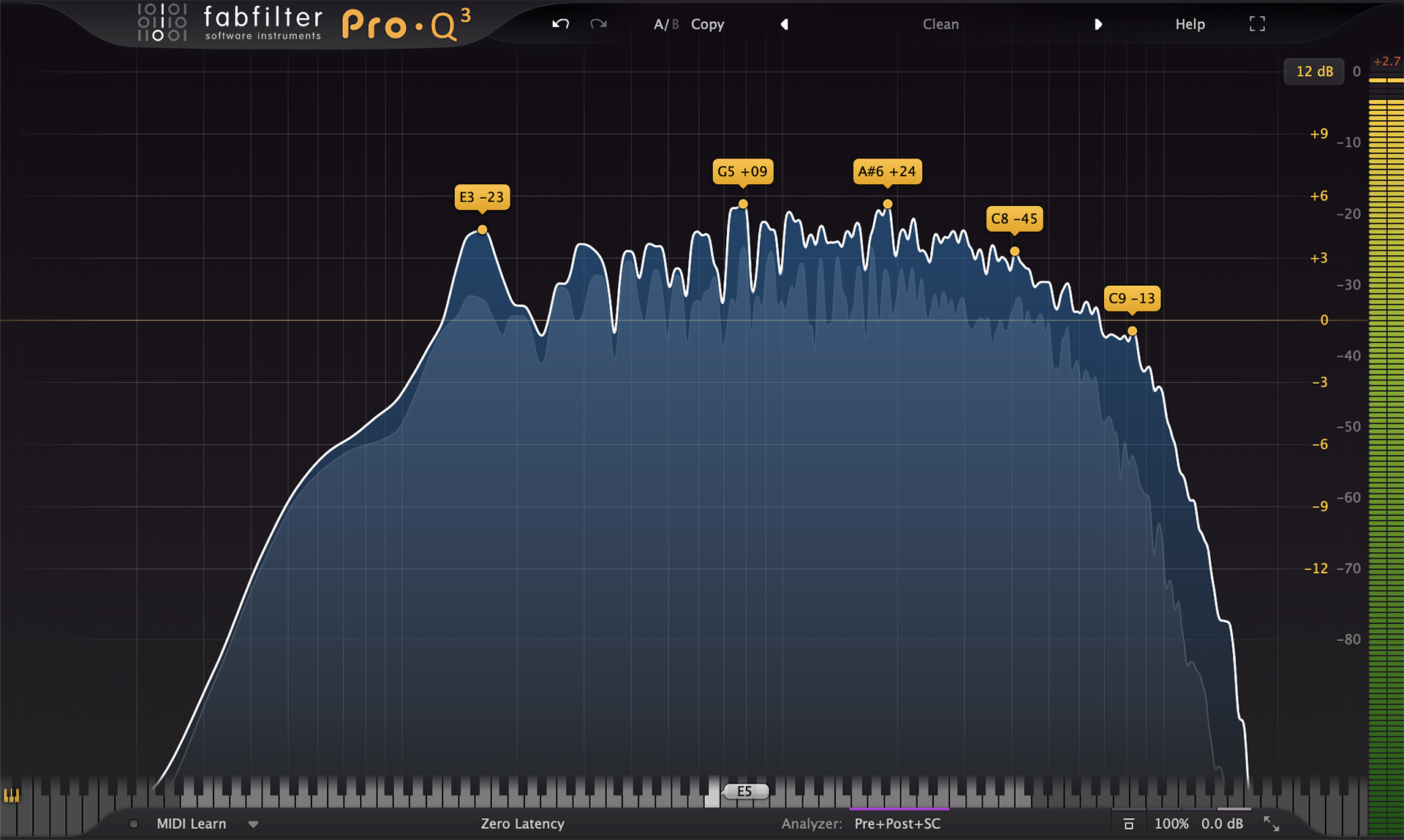Image resolution: width=1404 pixels, height=840 pixels.
Task: Click the E5 note marker on the keyboard
Action: tap(745, 791)
